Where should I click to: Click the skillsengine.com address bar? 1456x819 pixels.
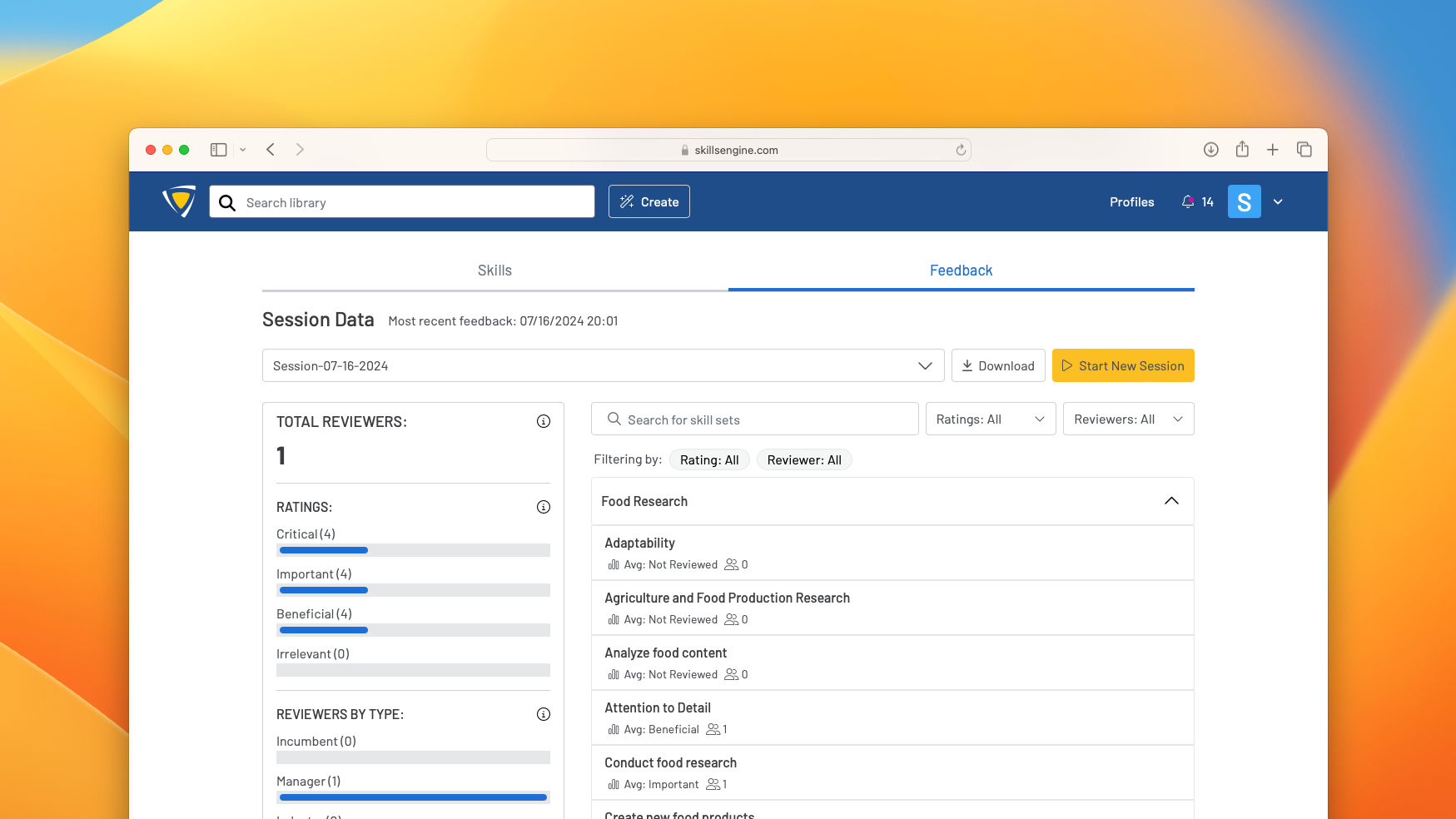pyautogui.click(x=728, y=150)
